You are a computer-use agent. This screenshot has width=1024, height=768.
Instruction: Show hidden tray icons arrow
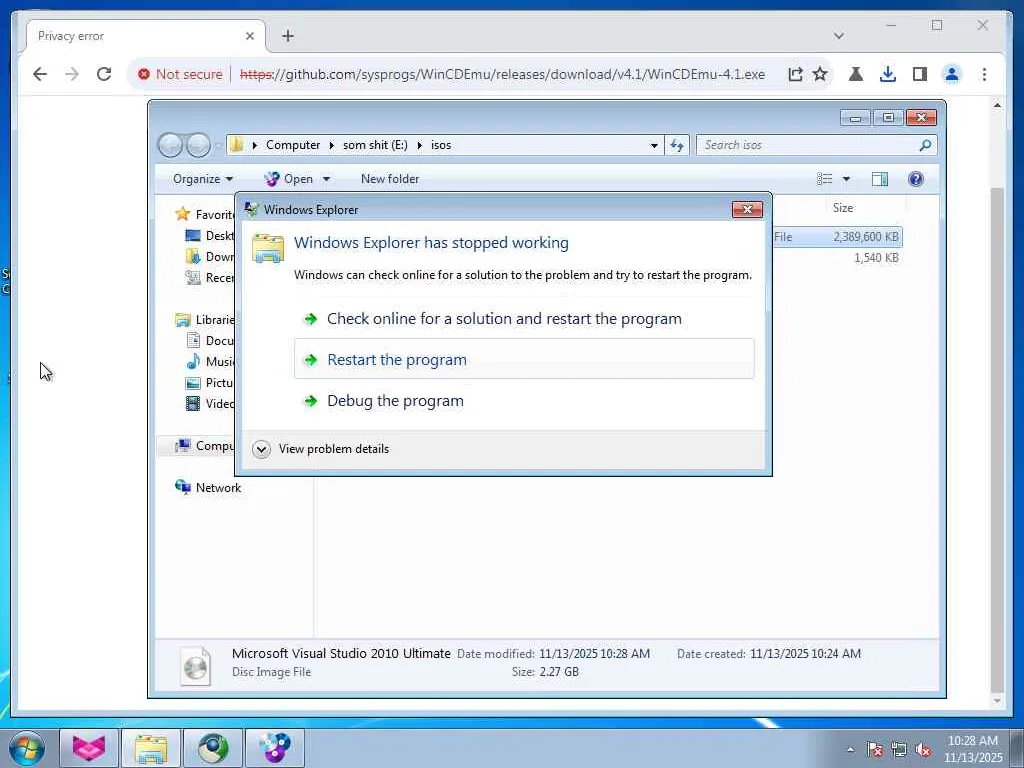[x=850, y=750]
